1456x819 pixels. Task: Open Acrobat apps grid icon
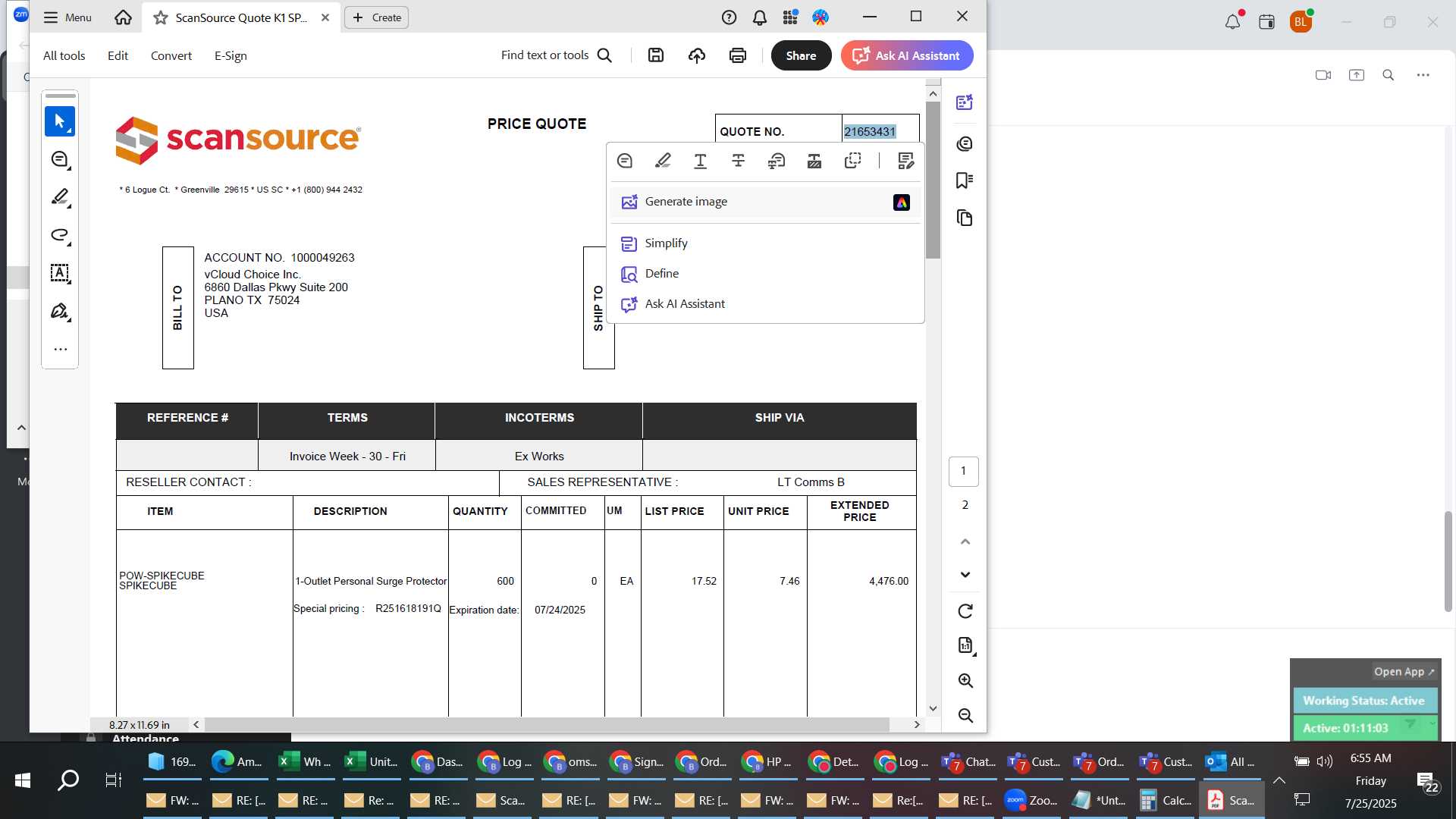point(790,17)
